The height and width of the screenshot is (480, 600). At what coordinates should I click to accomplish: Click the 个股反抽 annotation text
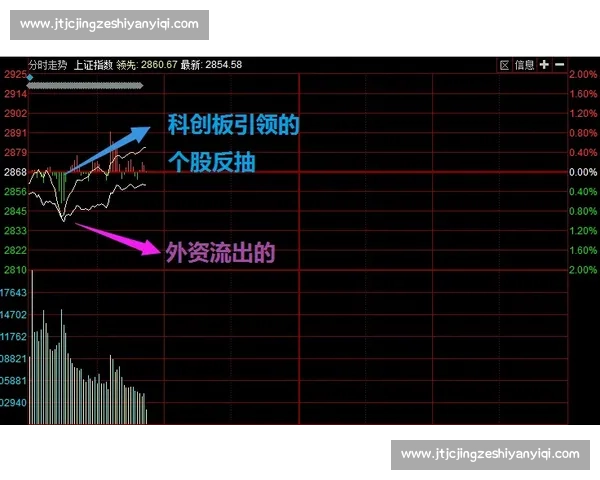[x=211, y=162]
